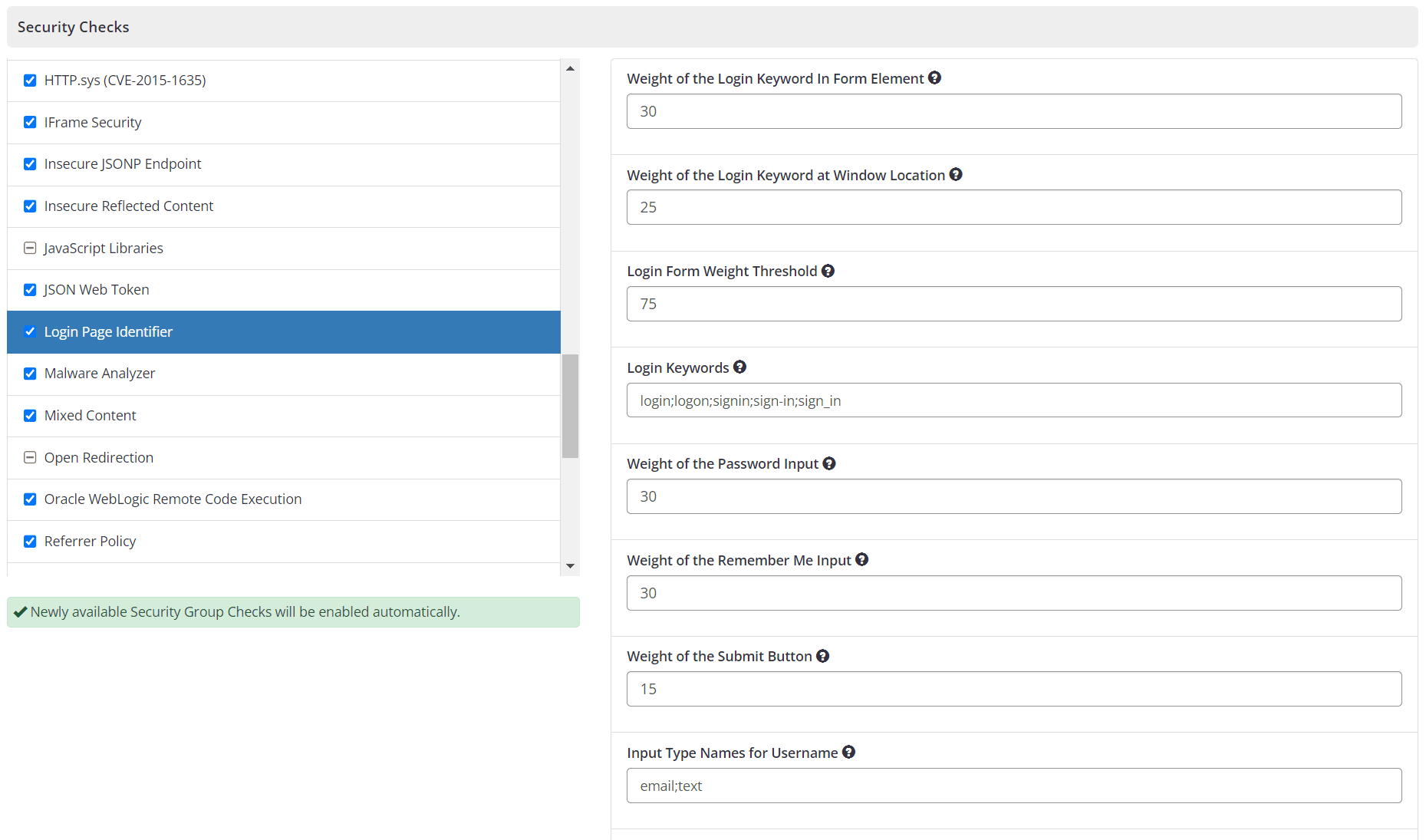This screenshot has width=1426, height=840.
Task: Click the Insecure JSONP Endpoint label
Action: tap(123, 163)
